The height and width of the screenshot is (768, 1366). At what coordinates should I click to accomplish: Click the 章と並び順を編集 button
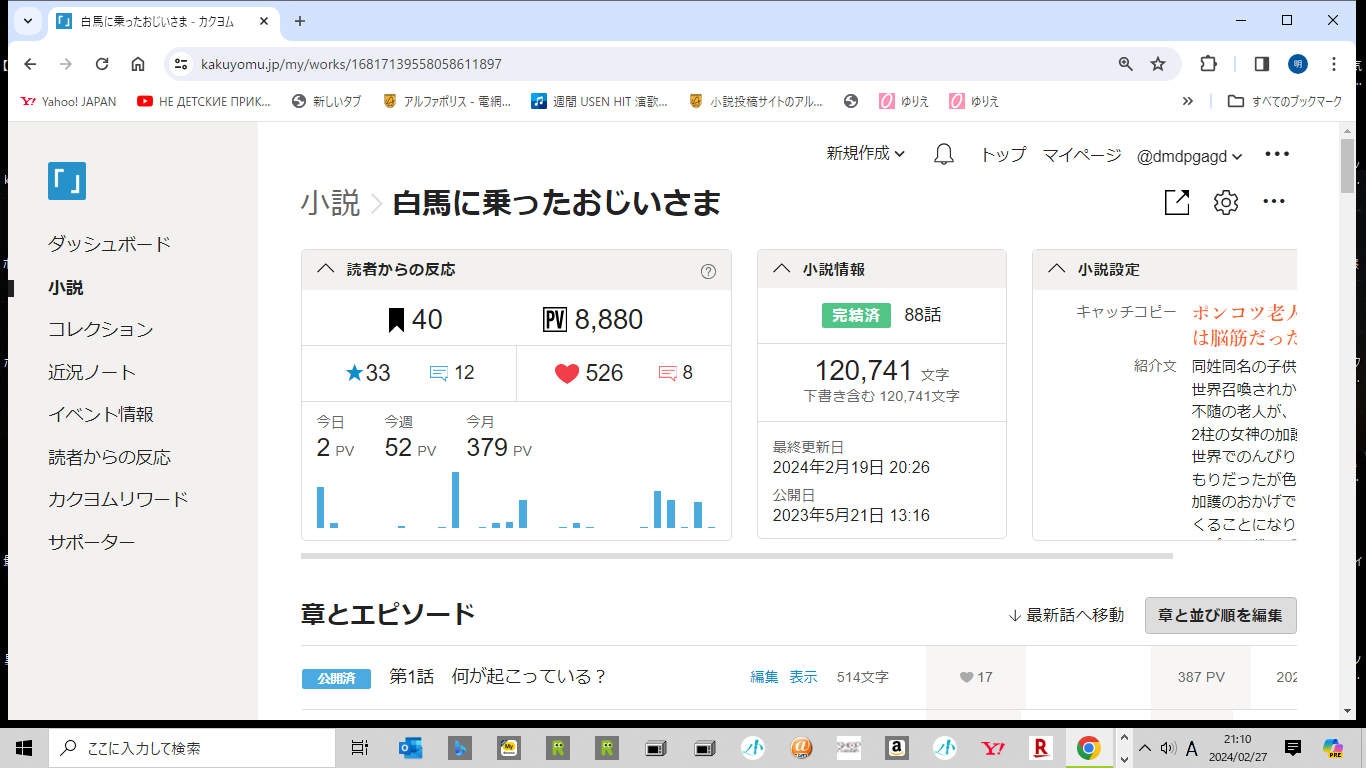[1220, 615]
